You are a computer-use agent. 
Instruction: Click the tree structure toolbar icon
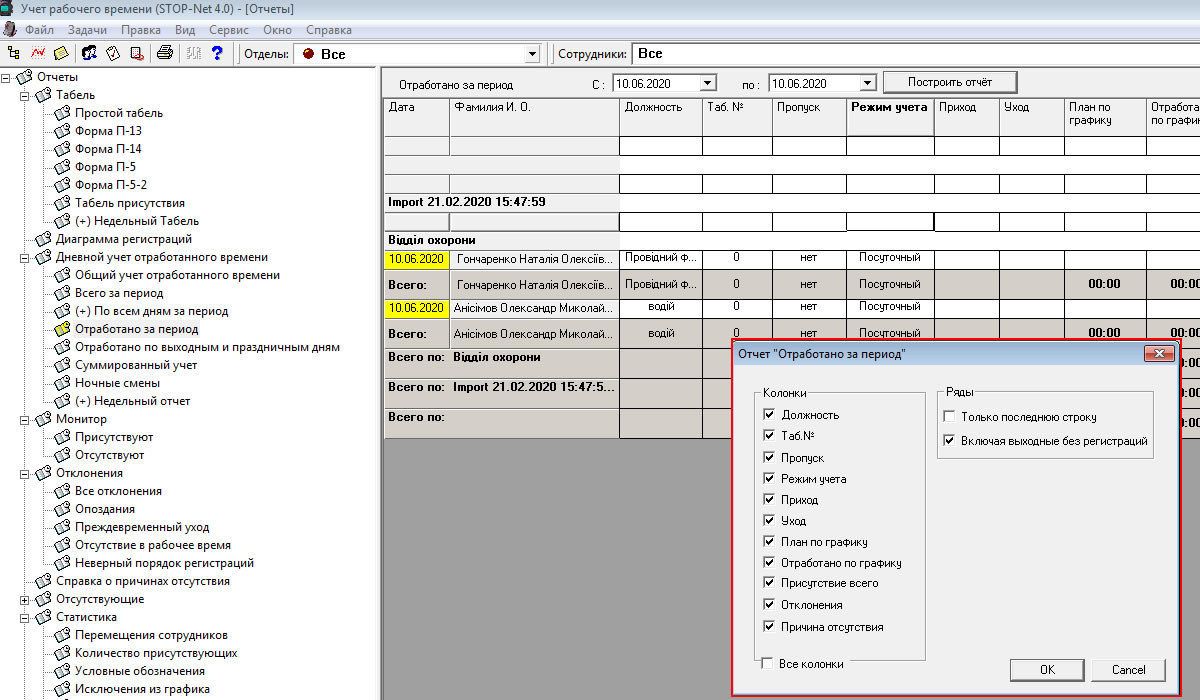pos(14,53)
